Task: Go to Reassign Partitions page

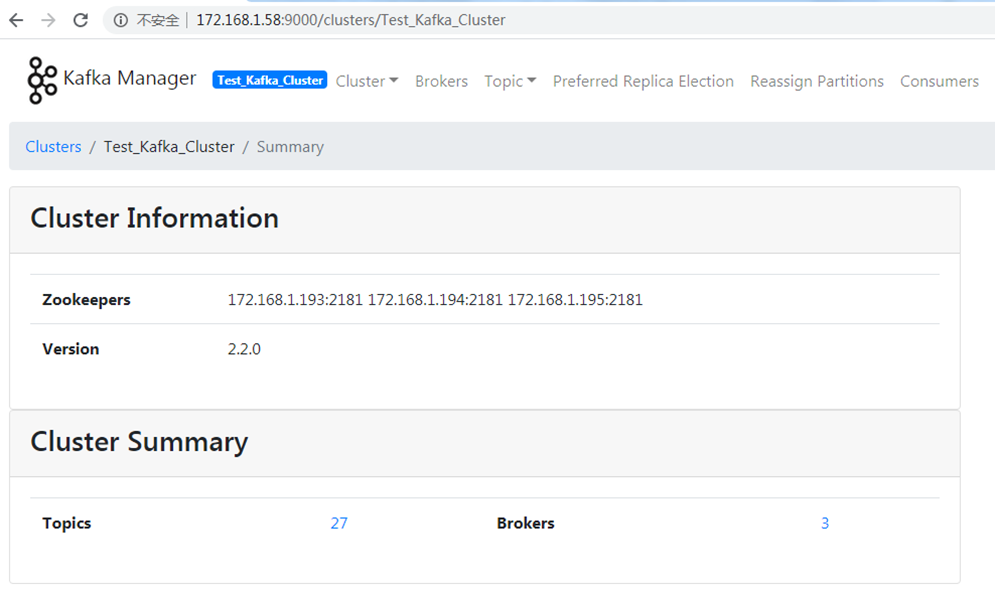Action: pyautogui.click(x=817, y=81)
